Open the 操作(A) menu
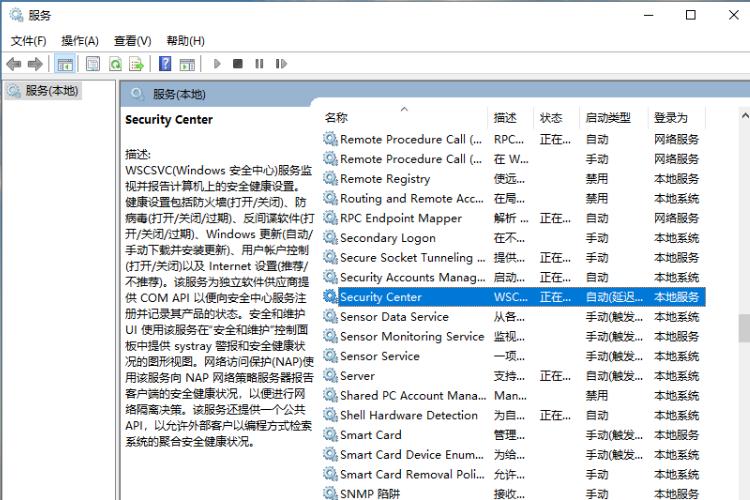Viewport: 750px width, 500px height. tap(80, 41)
